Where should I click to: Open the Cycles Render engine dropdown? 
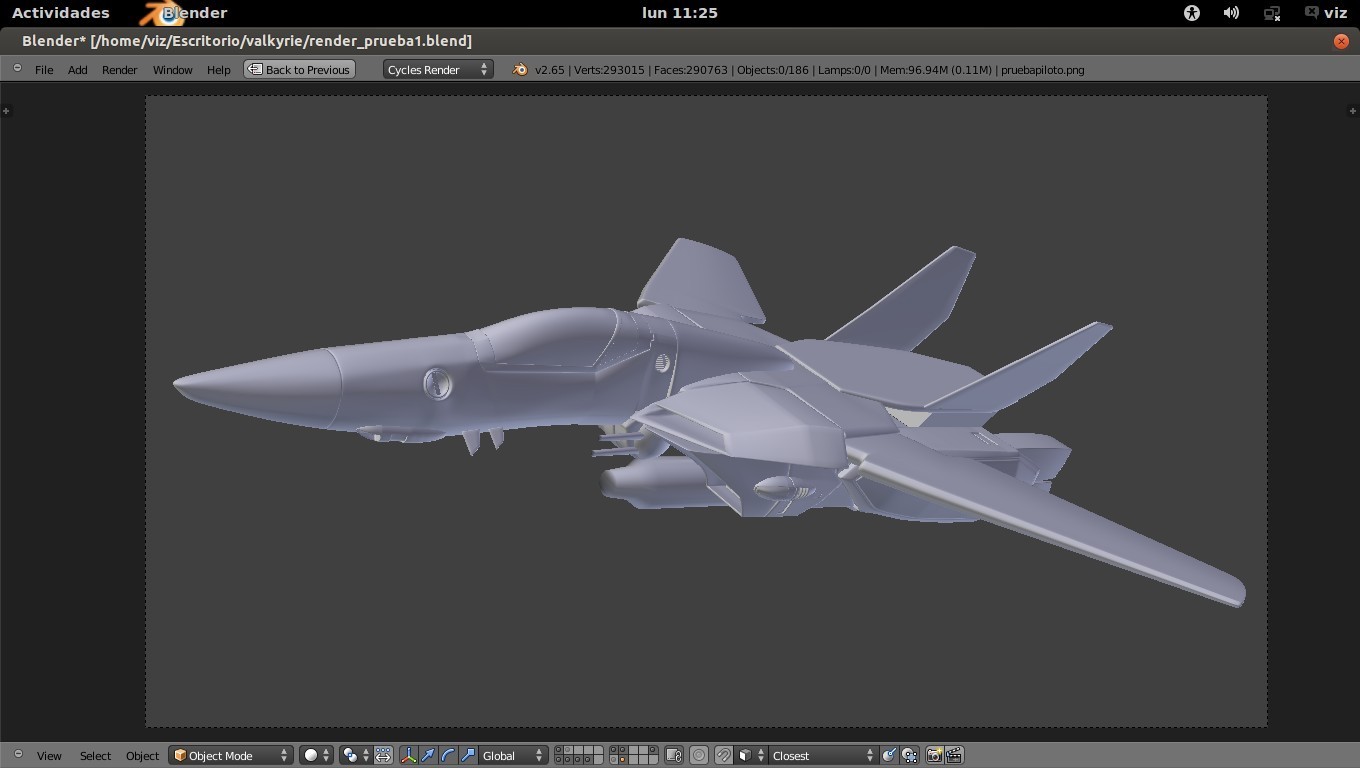[x=438, y=70]
